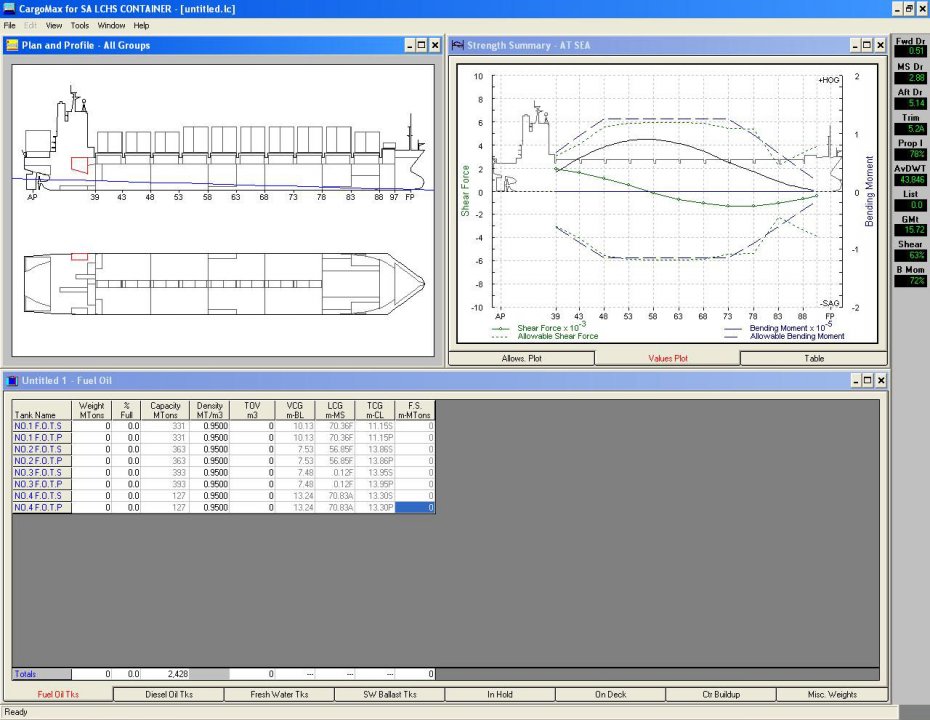Open the Help menu

(141, 26)
